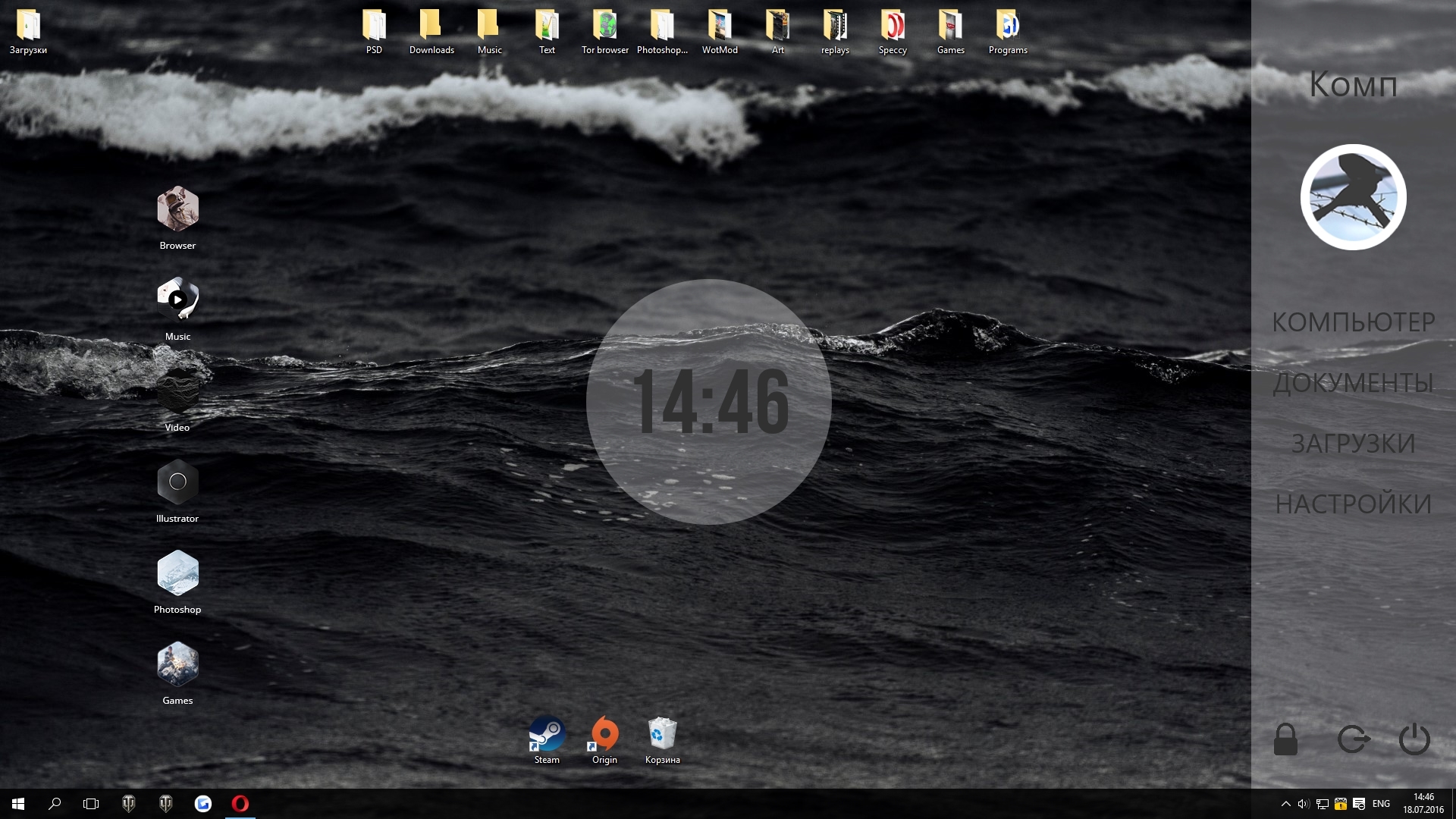
Task: Click the sidebar log-off arrow icon
Action: [1353, 739]
